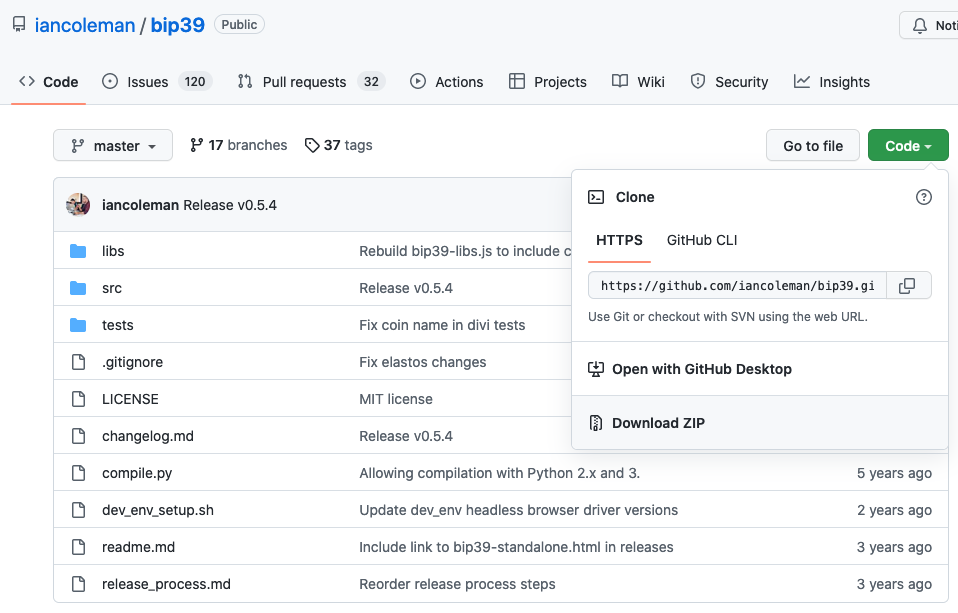Viewport: 958px width, 613px height.
Task: Click the clone URL text field
Action: (737, 285)
